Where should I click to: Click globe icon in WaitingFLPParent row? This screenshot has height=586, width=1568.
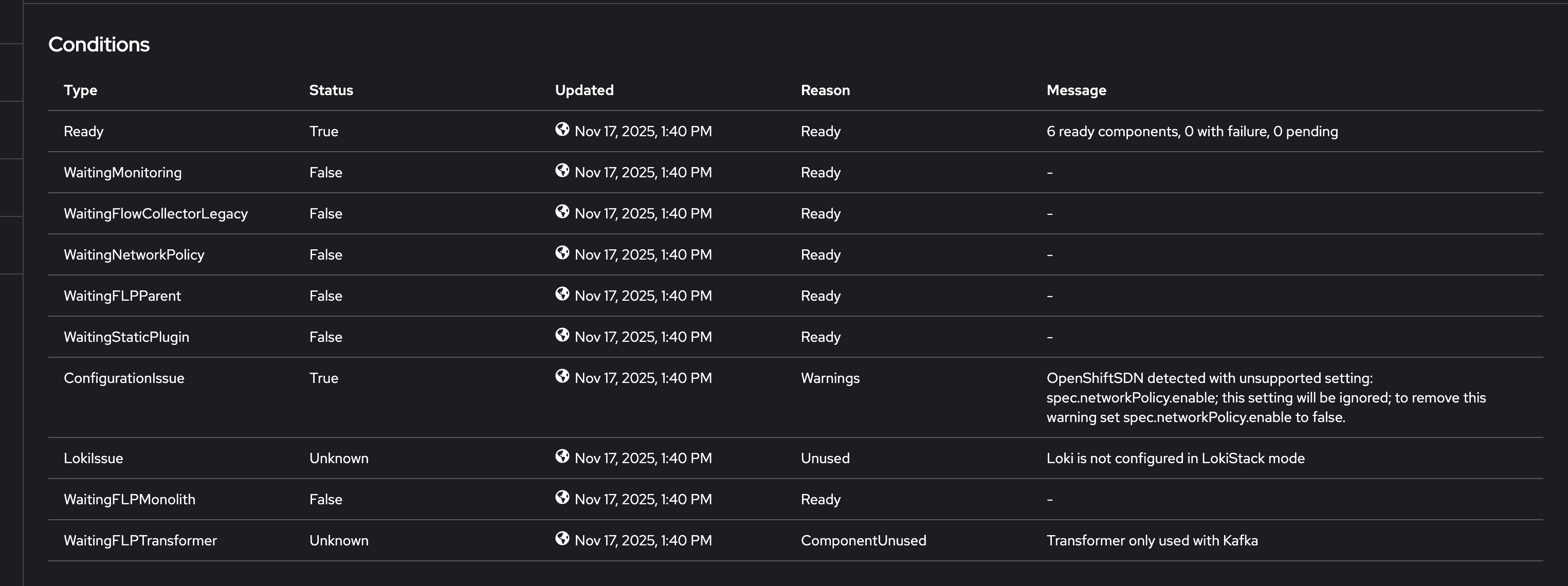tap(562, 294)
